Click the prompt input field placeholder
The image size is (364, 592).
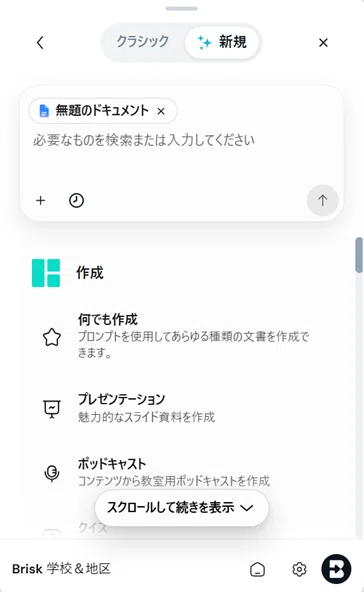(143, 140)
